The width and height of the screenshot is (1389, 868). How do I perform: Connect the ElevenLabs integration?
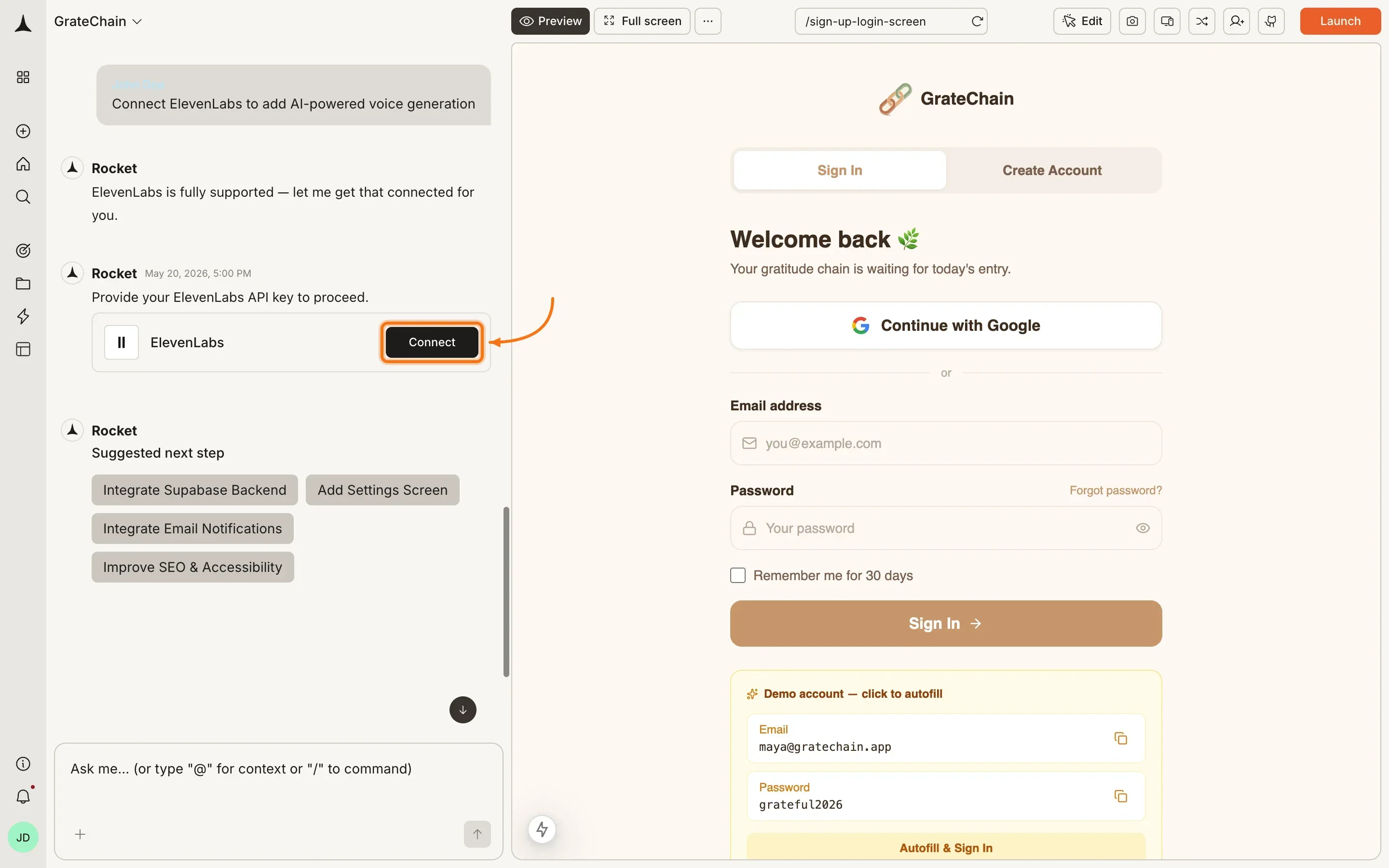click(x=432, y=342)
